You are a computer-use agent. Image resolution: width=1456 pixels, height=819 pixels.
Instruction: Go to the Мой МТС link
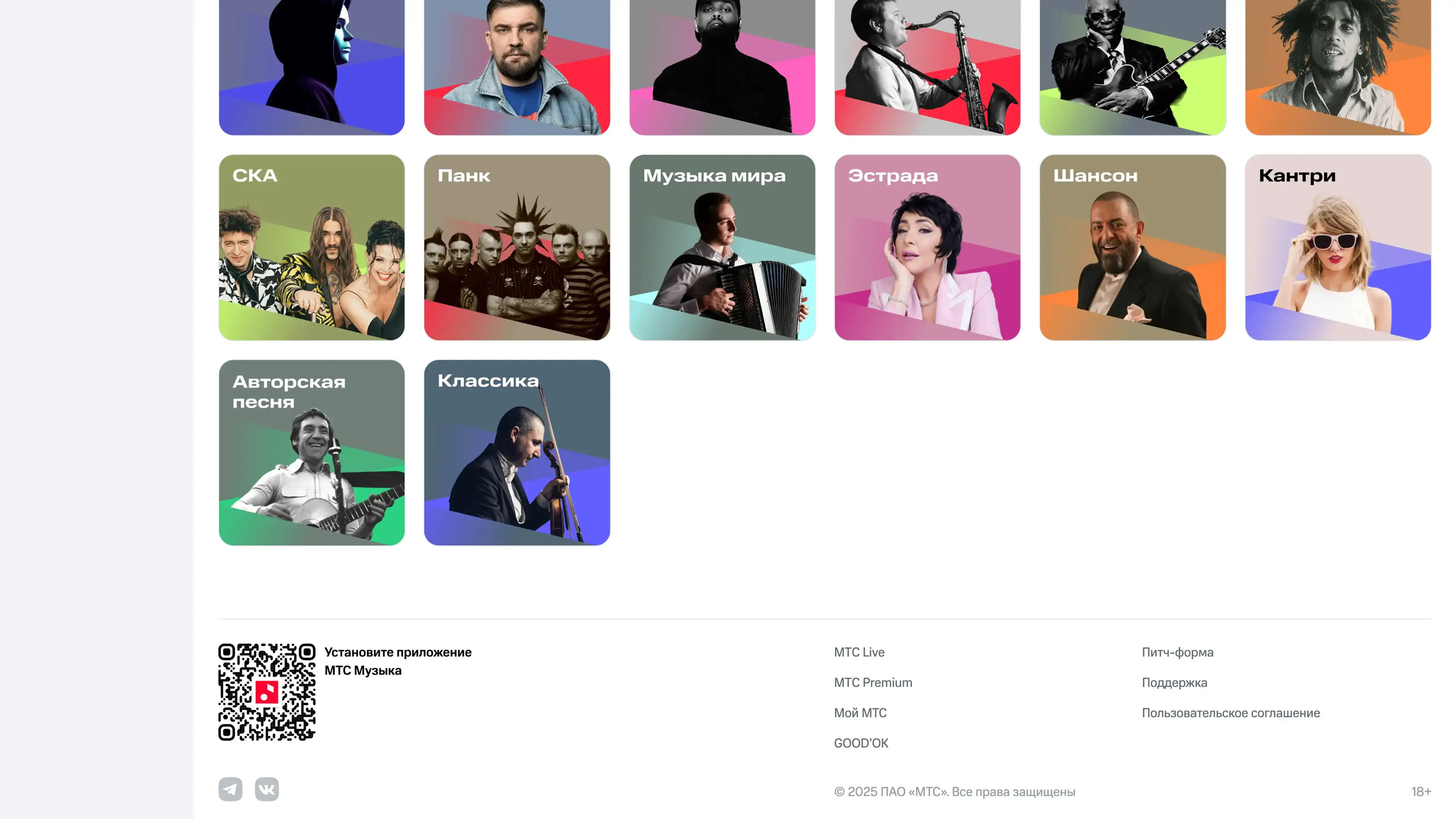(860, 713)
